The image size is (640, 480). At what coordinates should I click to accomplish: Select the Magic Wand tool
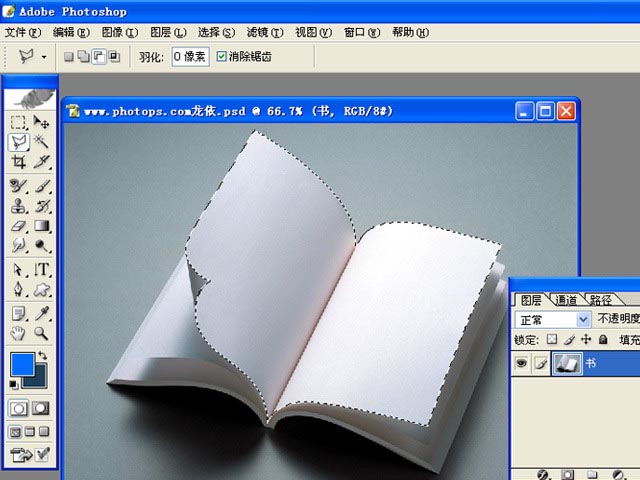pos(42,142)
